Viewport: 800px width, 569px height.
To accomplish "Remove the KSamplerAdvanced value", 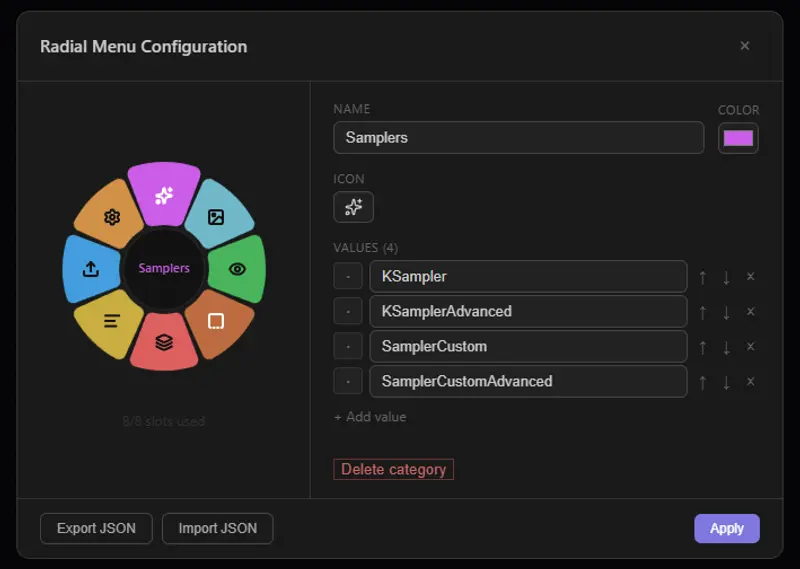I will (751, 311).
